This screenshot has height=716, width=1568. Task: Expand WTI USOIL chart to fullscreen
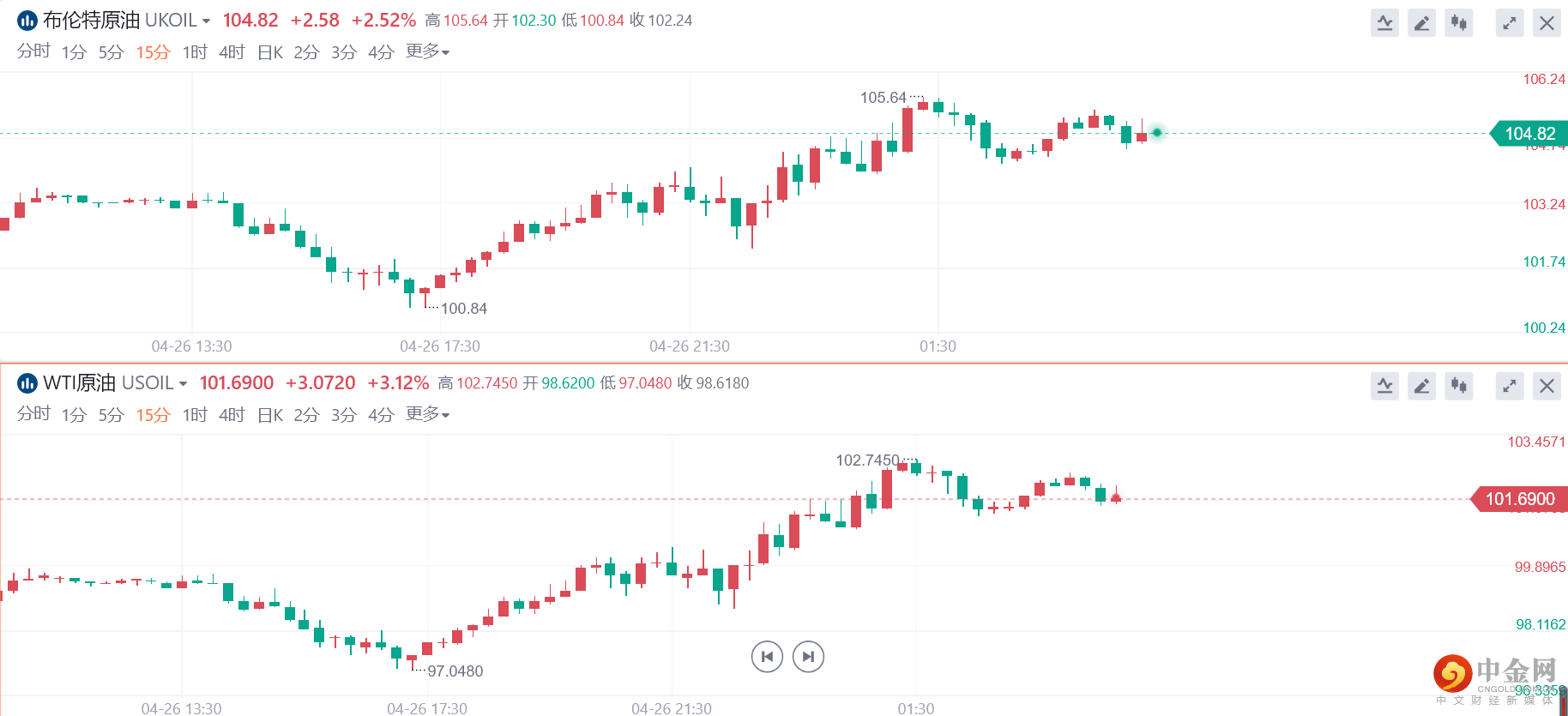pyautogui.click(x=1510, y=386)
